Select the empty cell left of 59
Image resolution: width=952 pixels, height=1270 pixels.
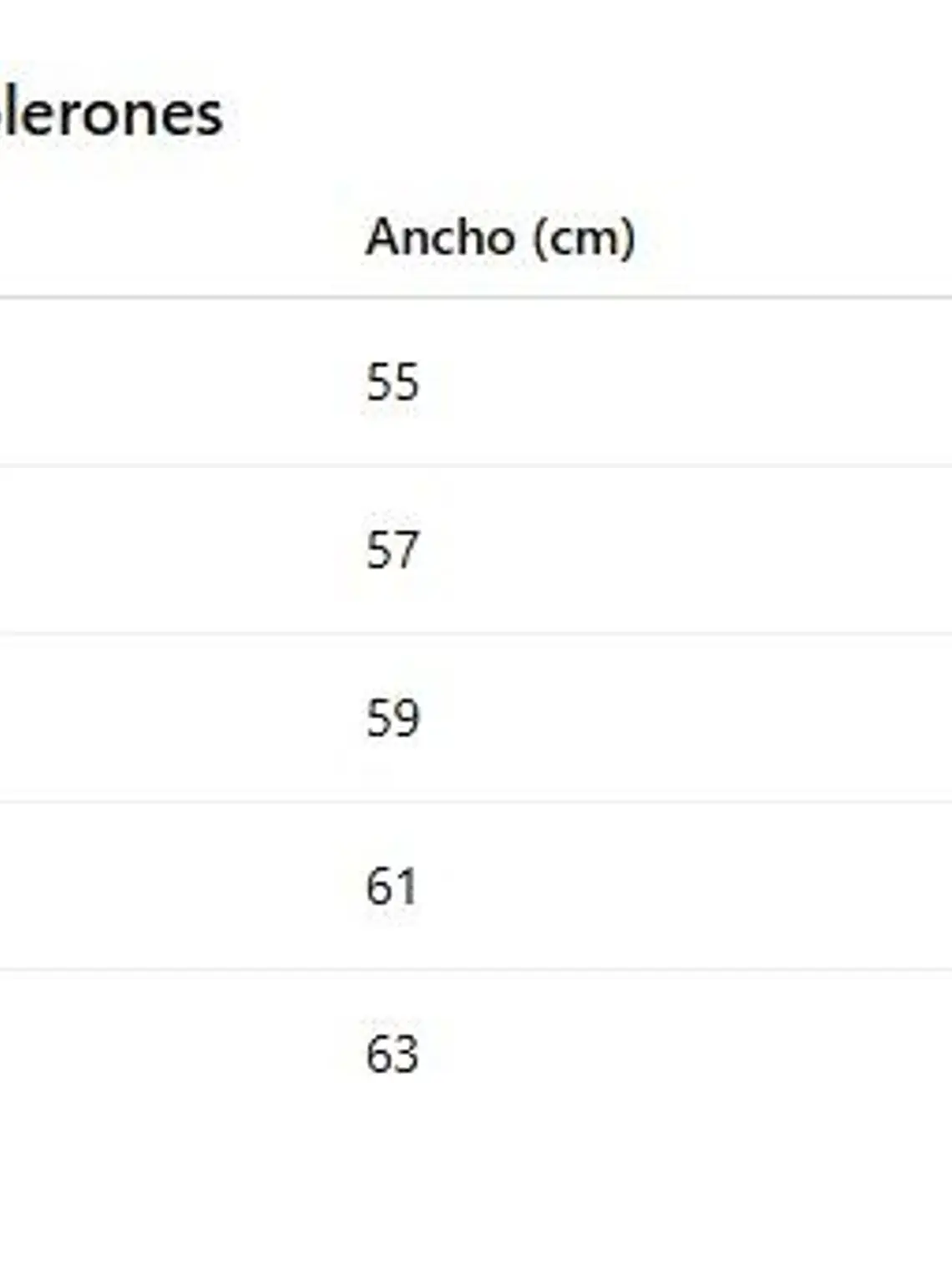[x=167, y=719]
